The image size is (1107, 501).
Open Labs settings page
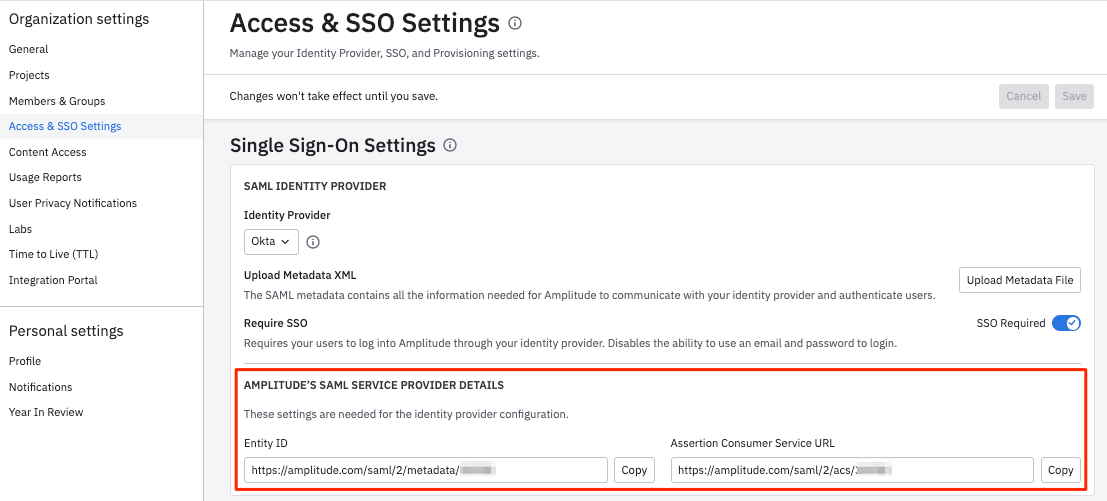pyautogui.click(x=21, y=229)
